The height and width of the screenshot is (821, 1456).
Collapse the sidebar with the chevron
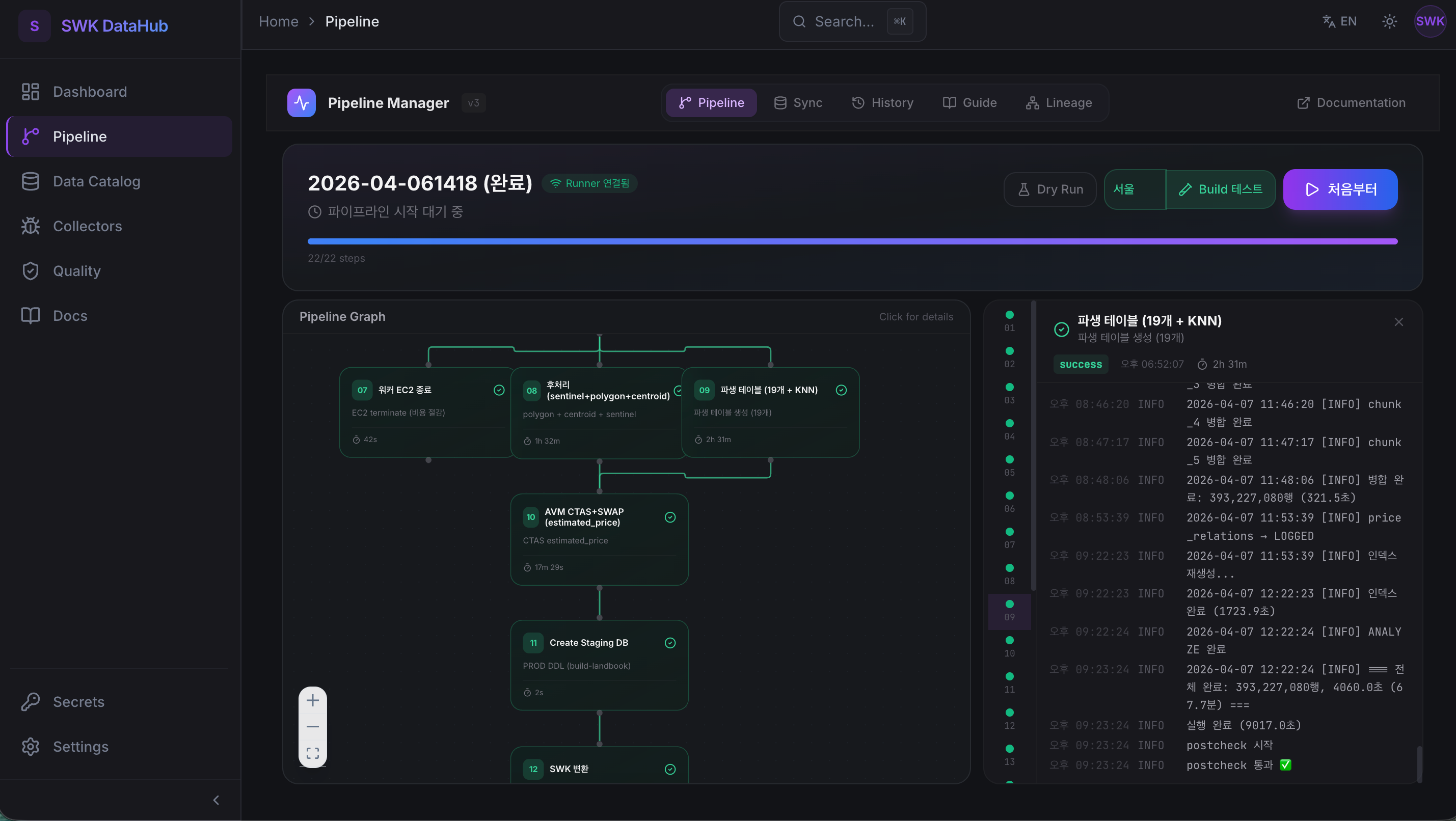pyautogui.click(x=216, y=800)
